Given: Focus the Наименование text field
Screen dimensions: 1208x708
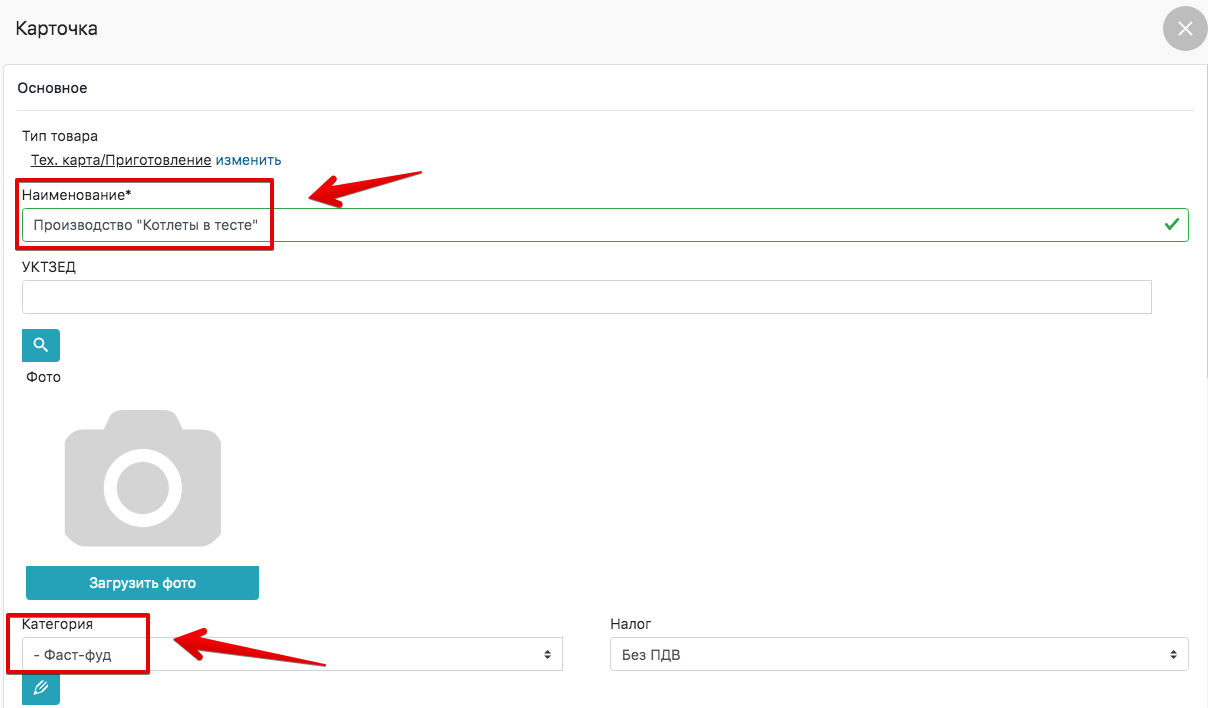Looking at the screenshot, I should pos(600,225).
